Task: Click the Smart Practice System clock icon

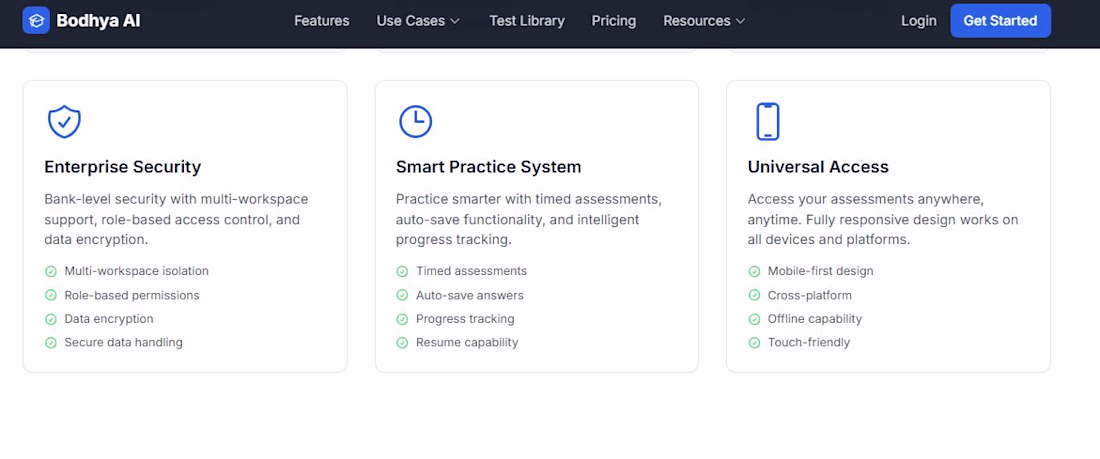Action: click(415, 121)
